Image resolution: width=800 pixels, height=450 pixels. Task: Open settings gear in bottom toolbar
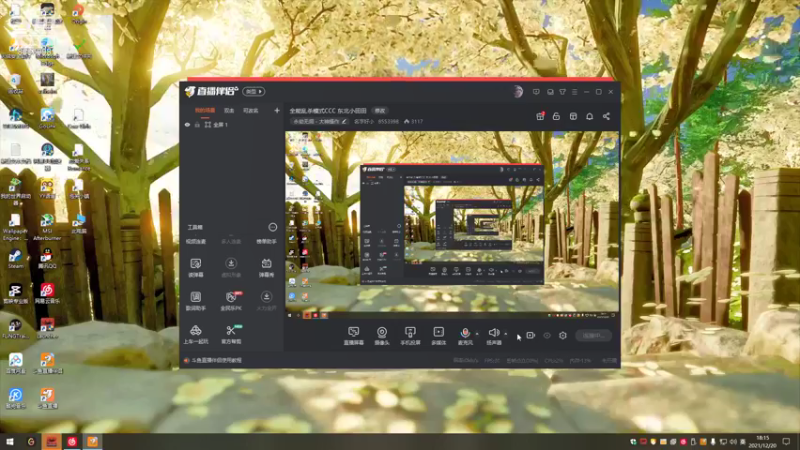pos(563,335)
